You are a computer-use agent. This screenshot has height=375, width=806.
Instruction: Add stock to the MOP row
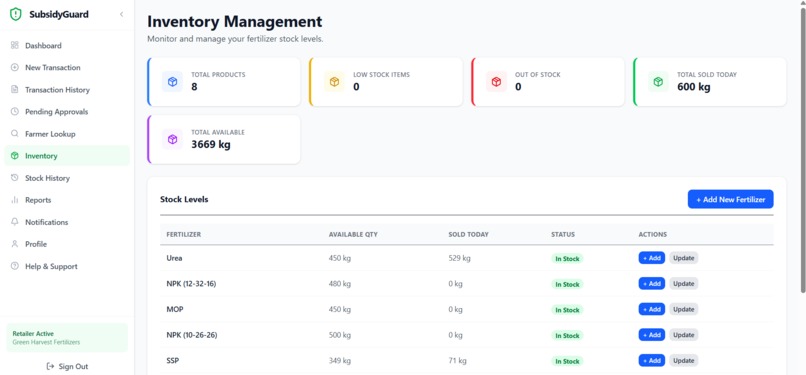[x=652, y=309]
